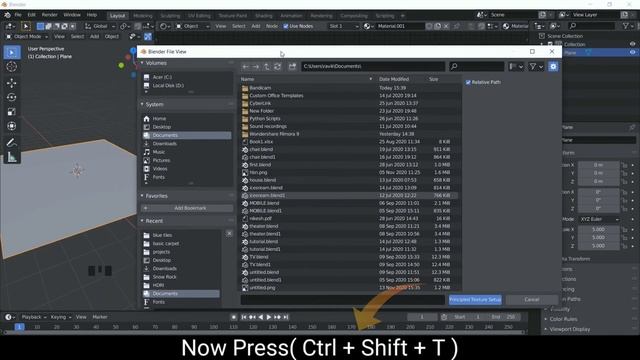
Task: Toggle auto keying record button
Action: (x=234, y=317)
